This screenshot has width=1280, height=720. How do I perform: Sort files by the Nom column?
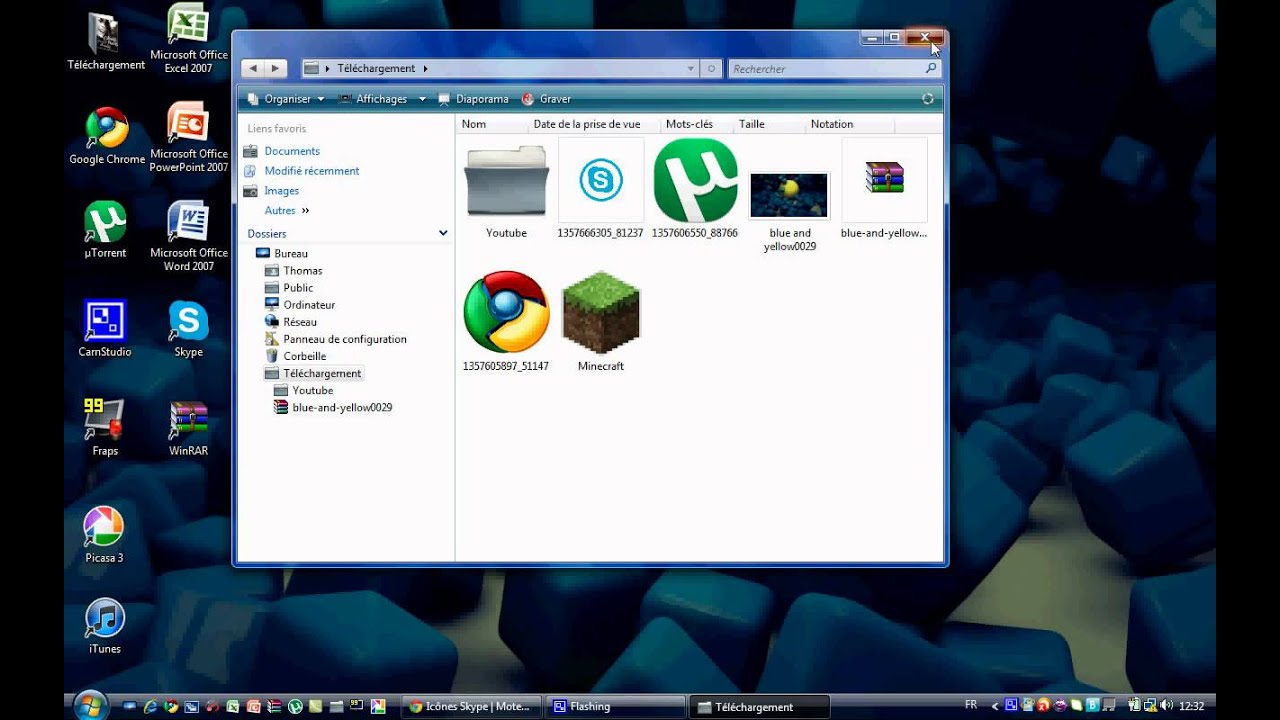492,124
